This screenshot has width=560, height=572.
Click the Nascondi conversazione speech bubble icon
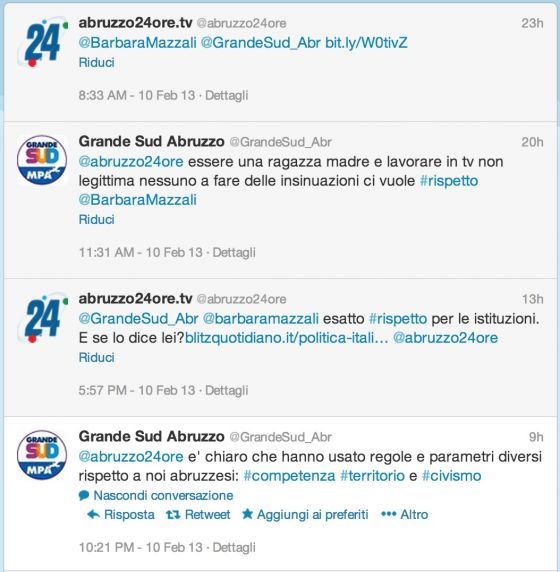point(84,495)
